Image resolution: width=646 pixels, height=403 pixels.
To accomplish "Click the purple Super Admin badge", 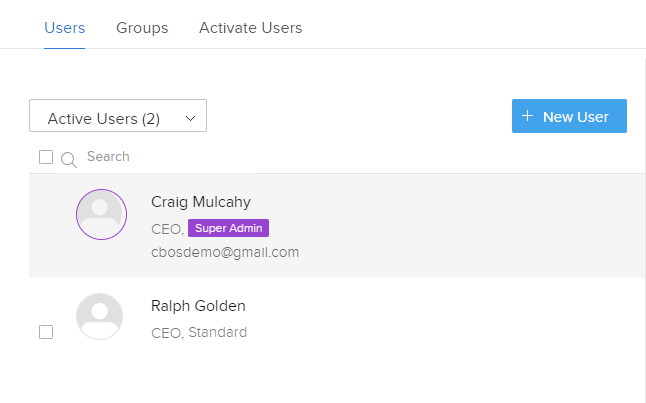I will click(x=228, y=228).
